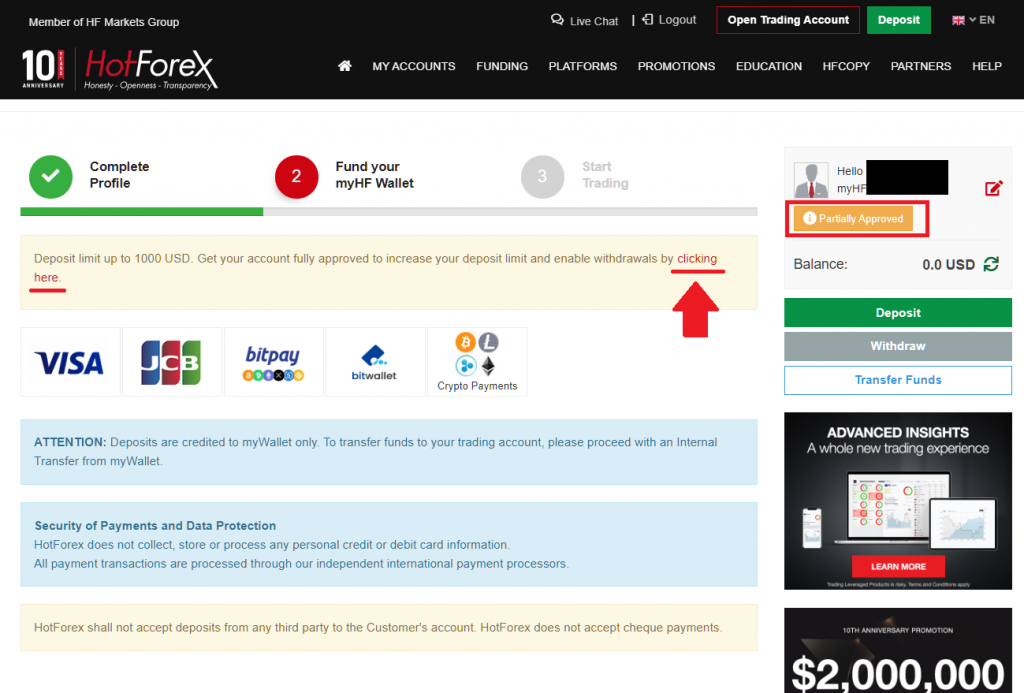Image resolution: width=1024 pixels, height=693 pixels.
Task: Select the VISA payment method
Action: click(x=70, y=362)
